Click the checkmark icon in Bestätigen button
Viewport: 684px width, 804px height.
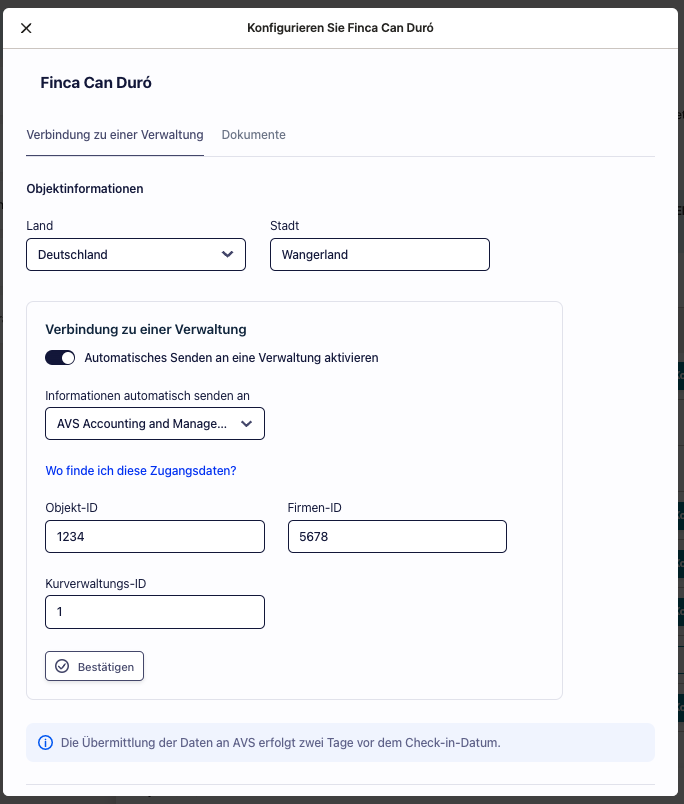[x=62, y=666]
